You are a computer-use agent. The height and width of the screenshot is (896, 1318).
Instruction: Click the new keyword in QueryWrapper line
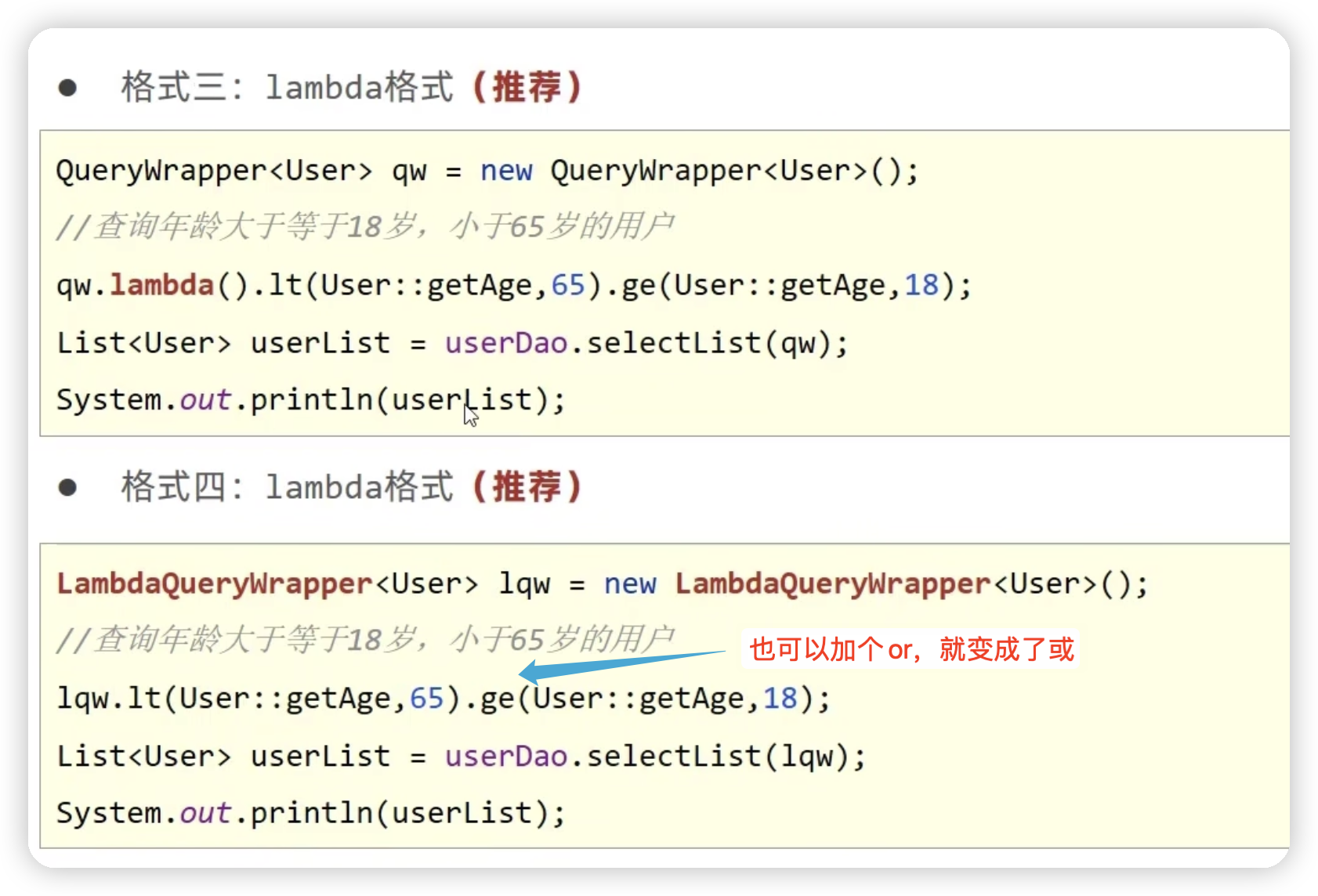click(506, 171)
